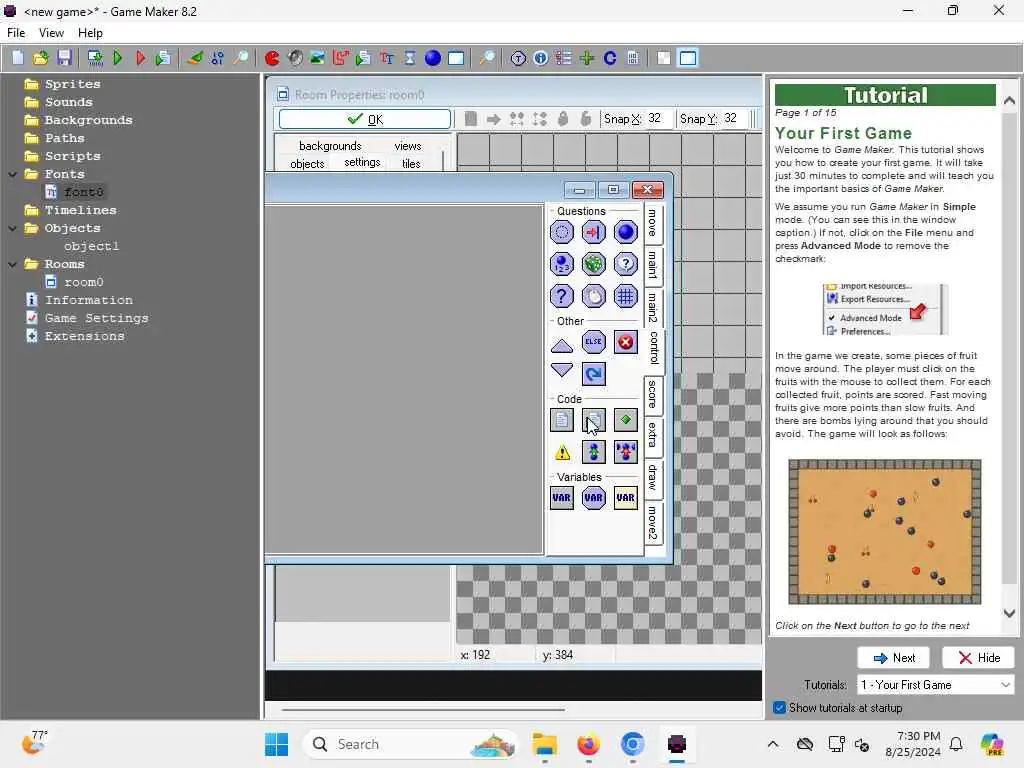Screen dimensions: 1024x768
Task: Select the Test Chance green dice action
Action: pyautogui.click(x=594, y=264)
